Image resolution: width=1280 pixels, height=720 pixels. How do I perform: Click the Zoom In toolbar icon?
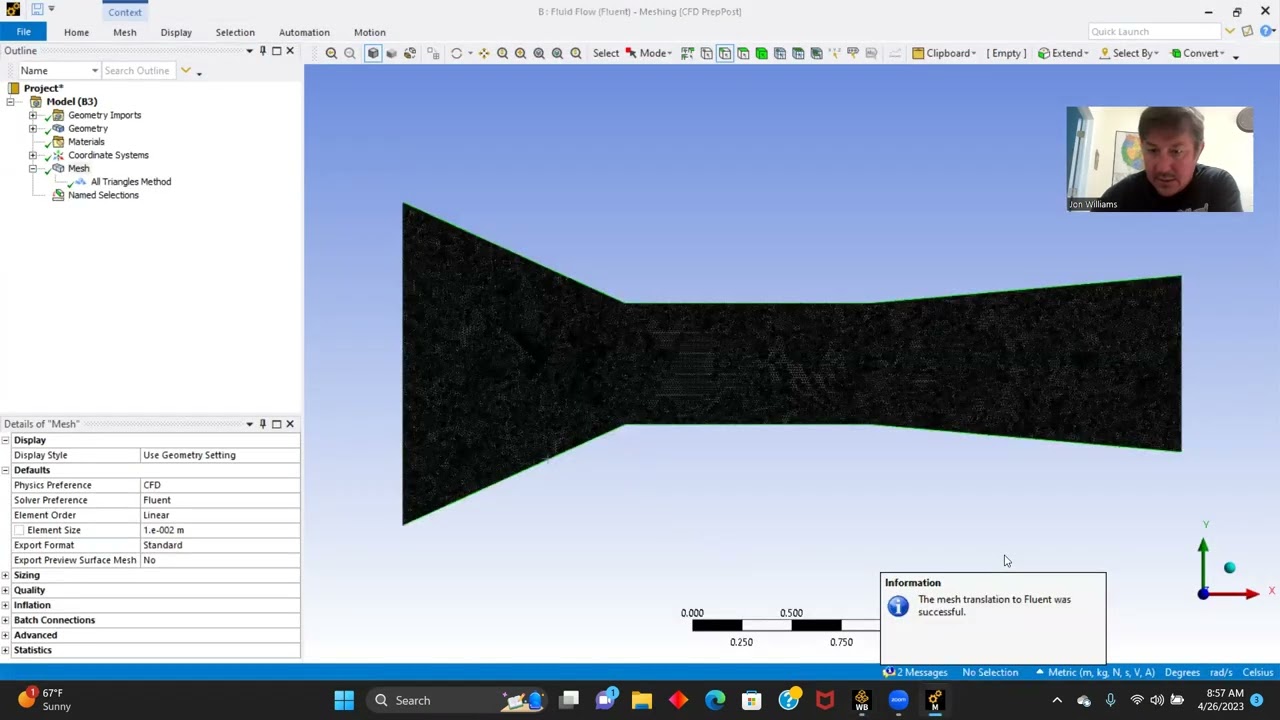click(x=331, y=53)
